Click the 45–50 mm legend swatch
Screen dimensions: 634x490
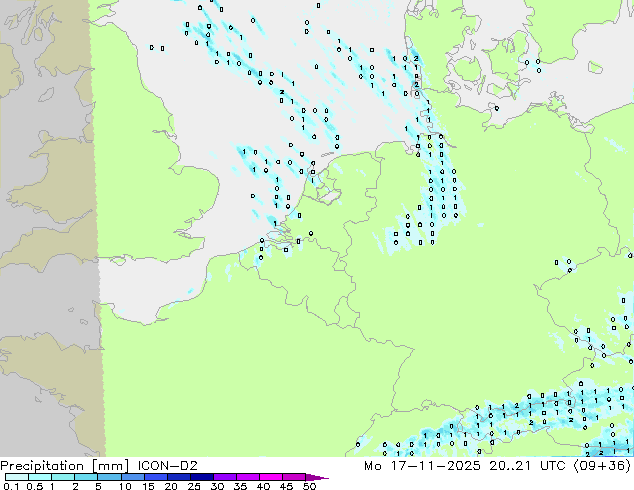(294, 477)
